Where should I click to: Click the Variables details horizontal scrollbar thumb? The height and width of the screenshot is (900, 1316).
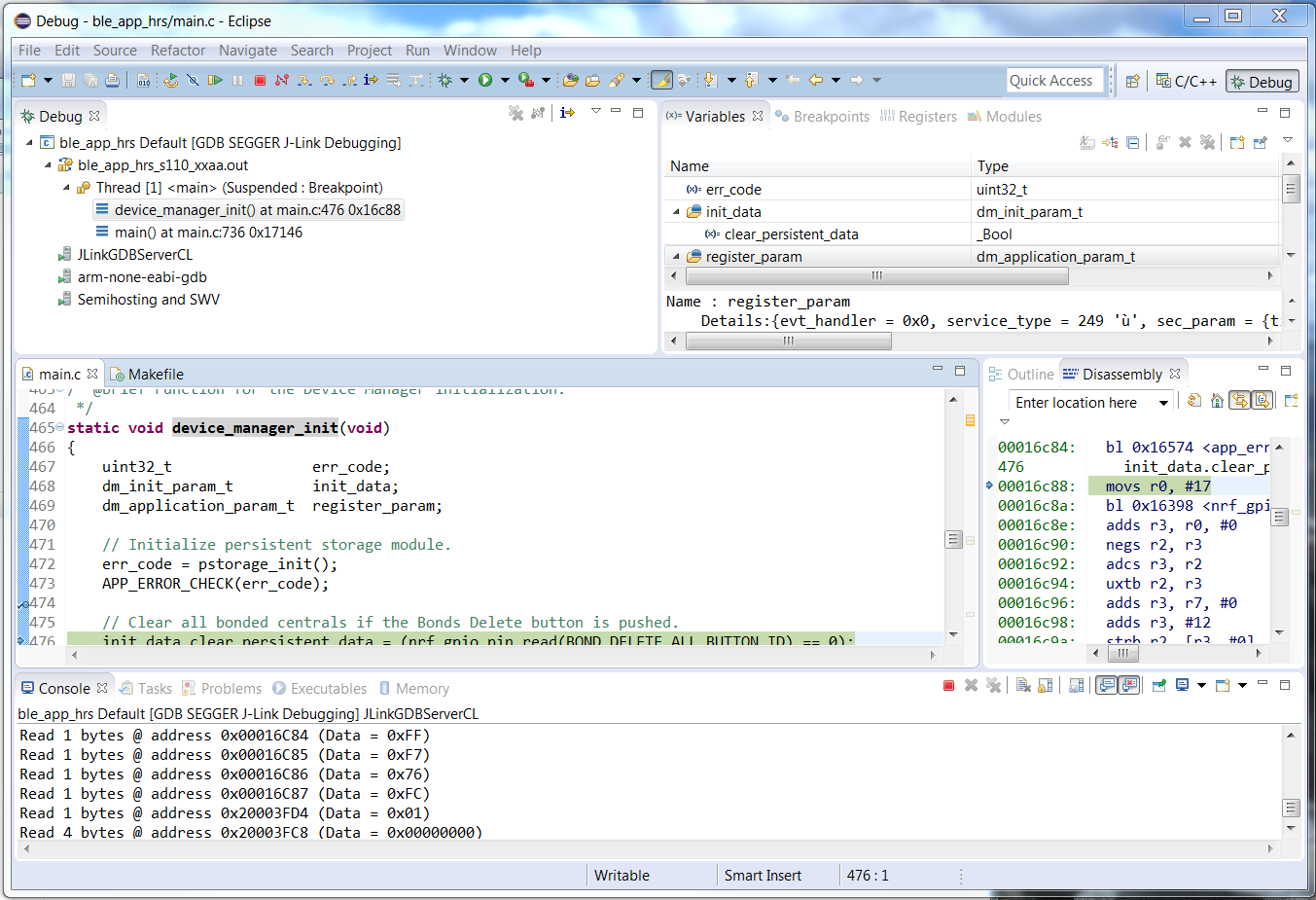pyautogui.click(x=789, y=341)
